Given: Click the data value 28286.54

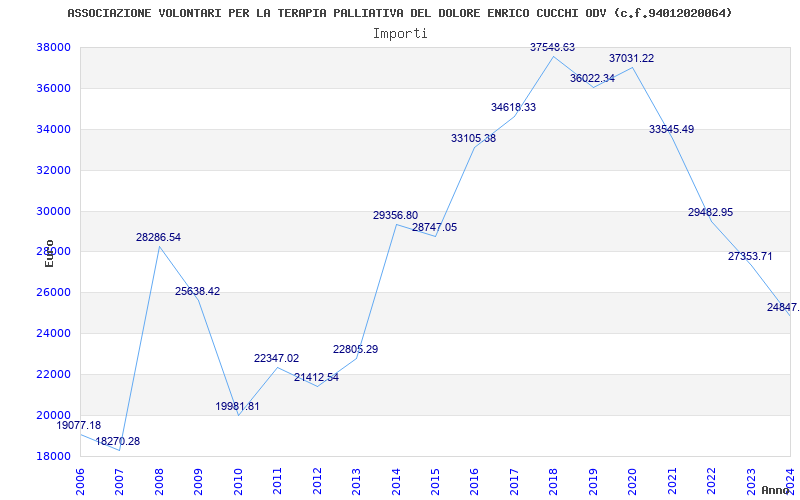Looking at the screenshot, I should [158, 237].
